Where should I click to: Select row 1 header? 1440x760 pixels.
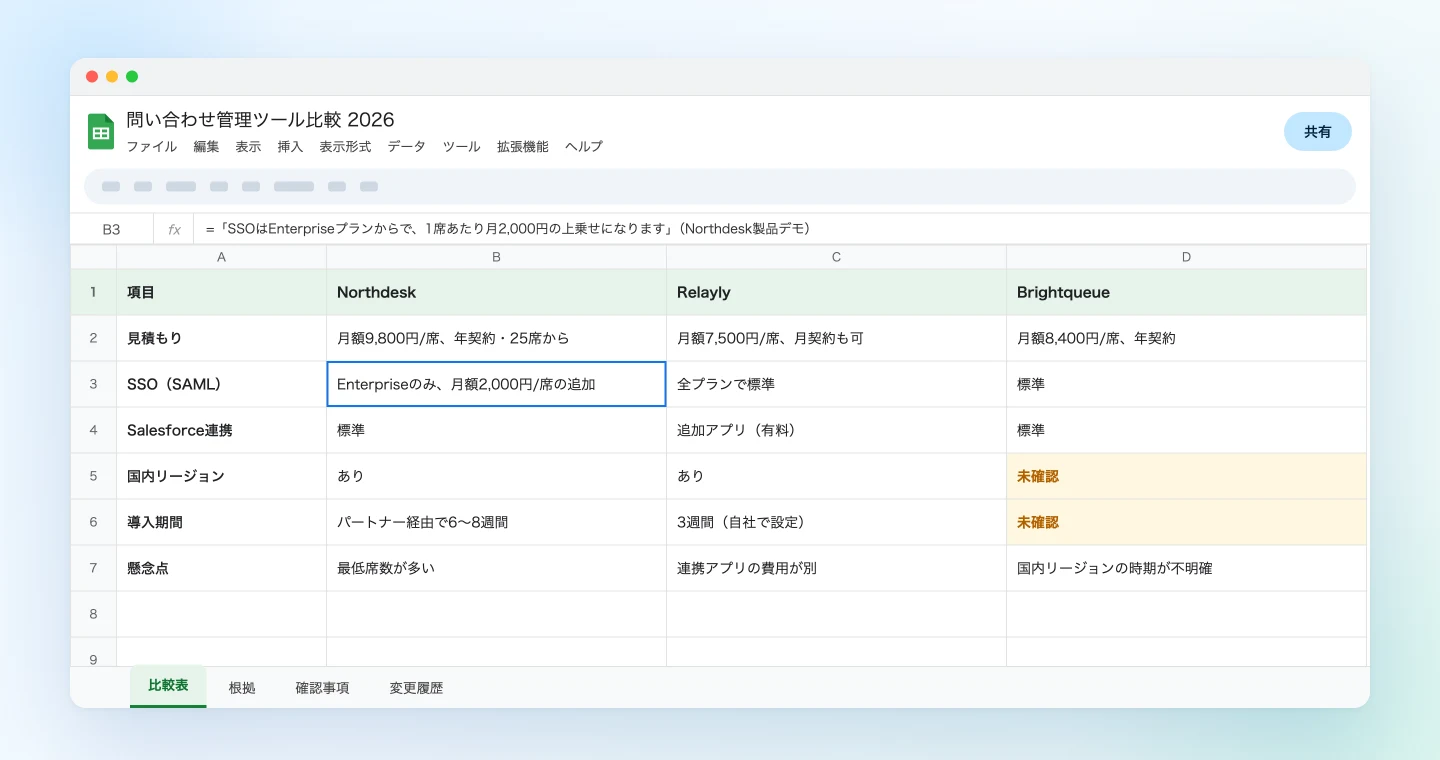point(93,293)
